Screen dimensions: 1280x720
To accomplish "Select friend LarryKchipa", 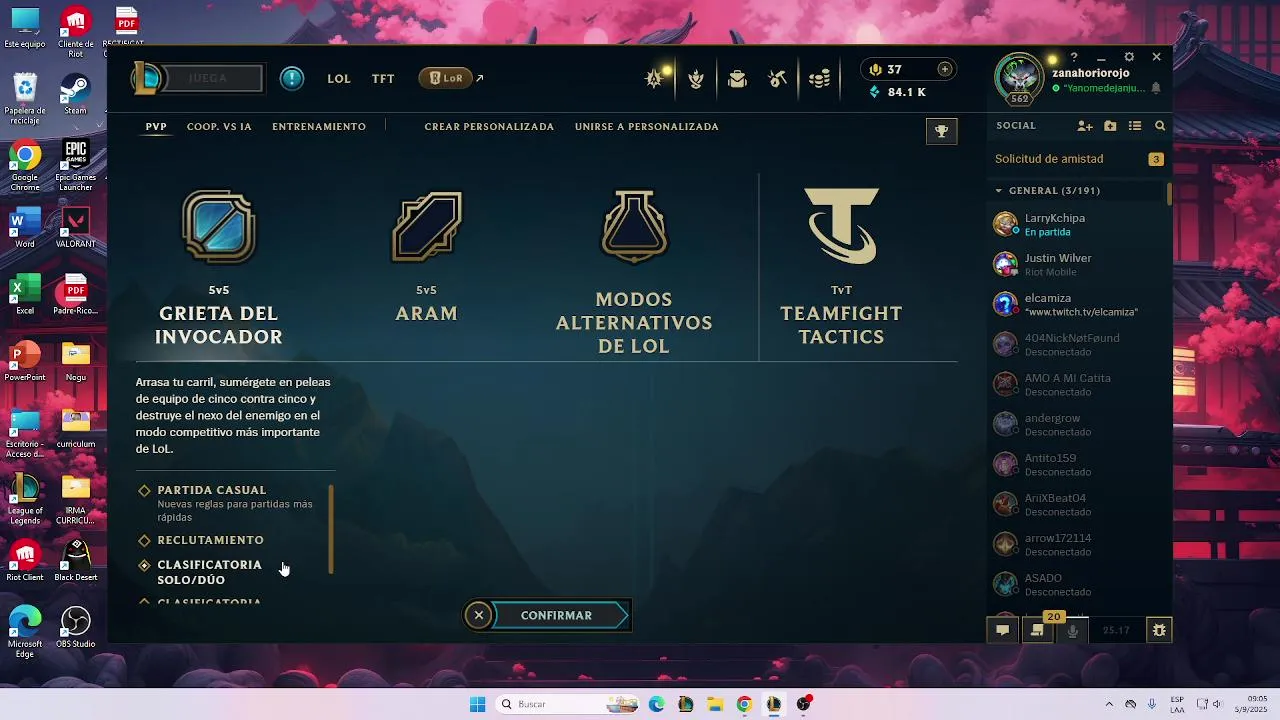I will click(1078, 224).
